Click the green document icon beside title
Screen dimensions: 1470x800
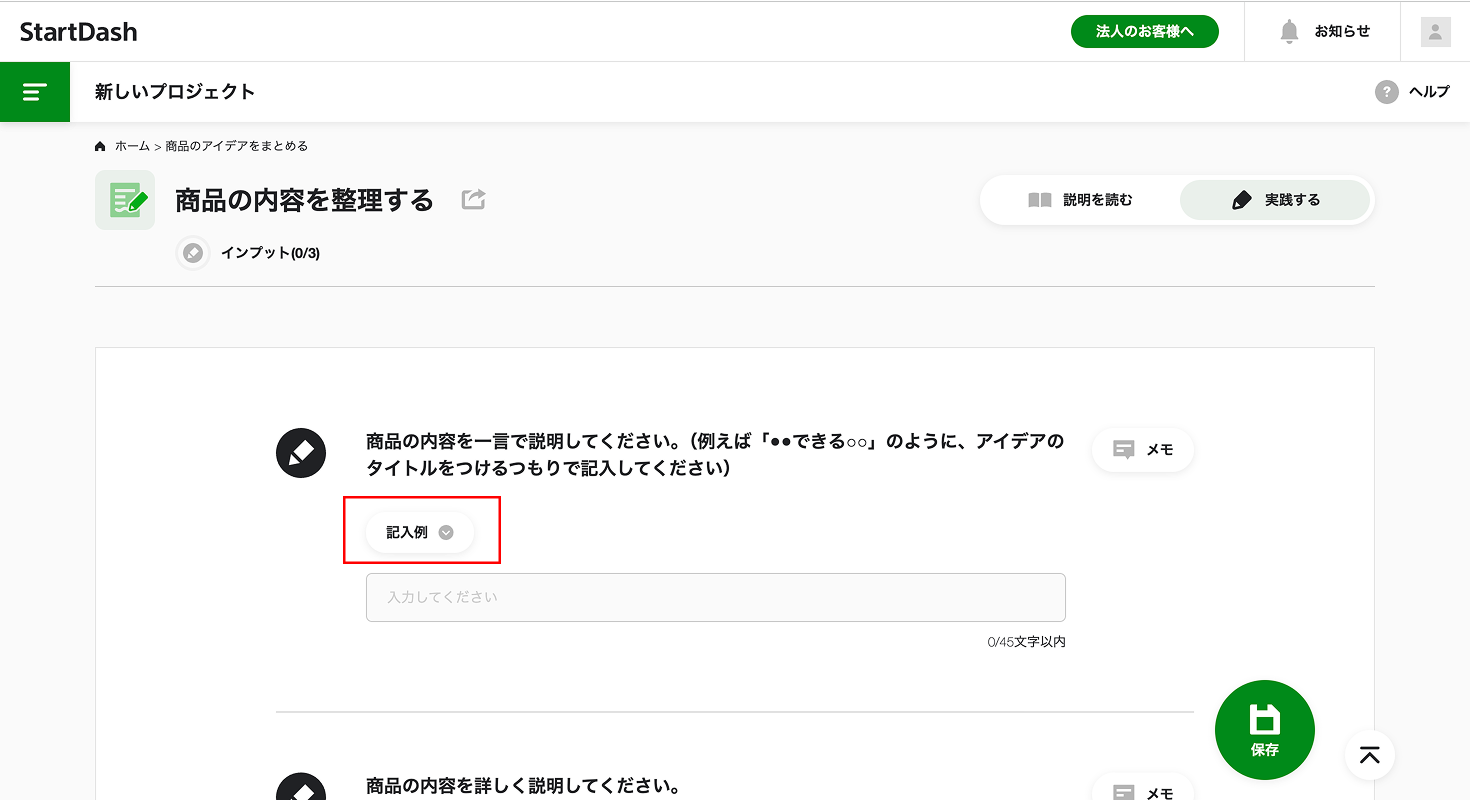coord(125,200)
